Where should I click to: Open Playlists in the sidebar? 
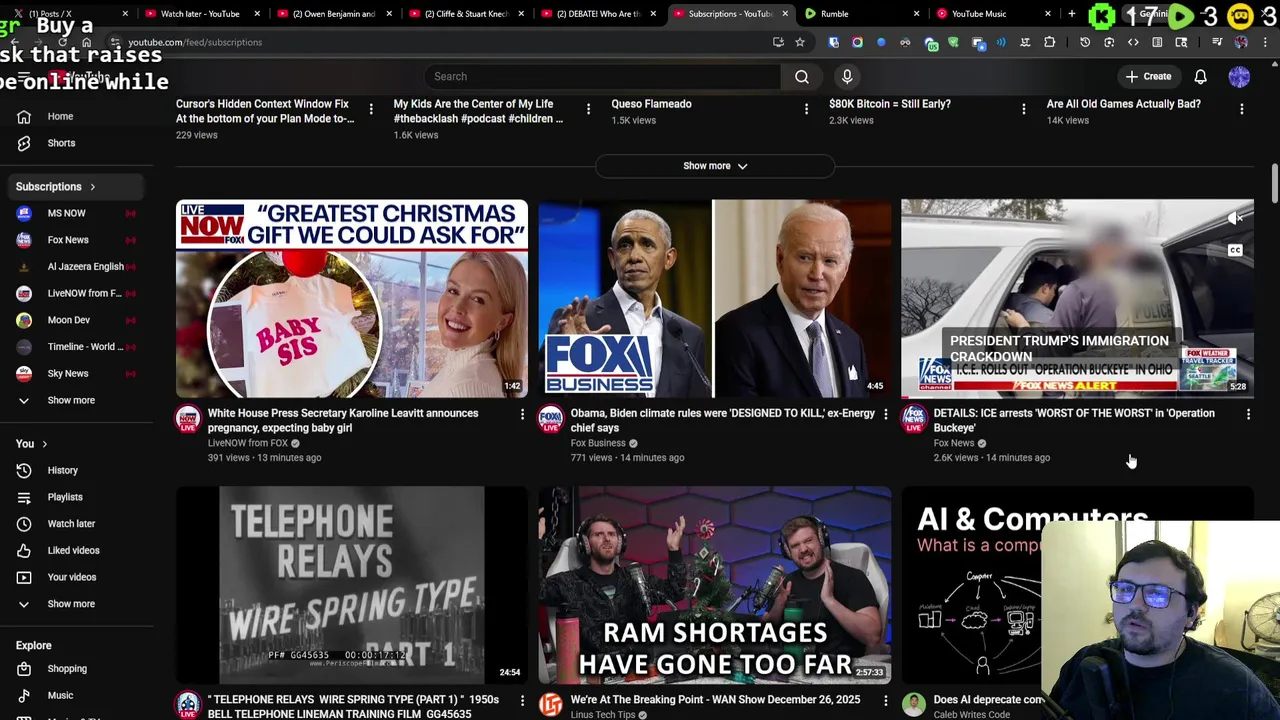pyautogui.click(x=78, y=497)
